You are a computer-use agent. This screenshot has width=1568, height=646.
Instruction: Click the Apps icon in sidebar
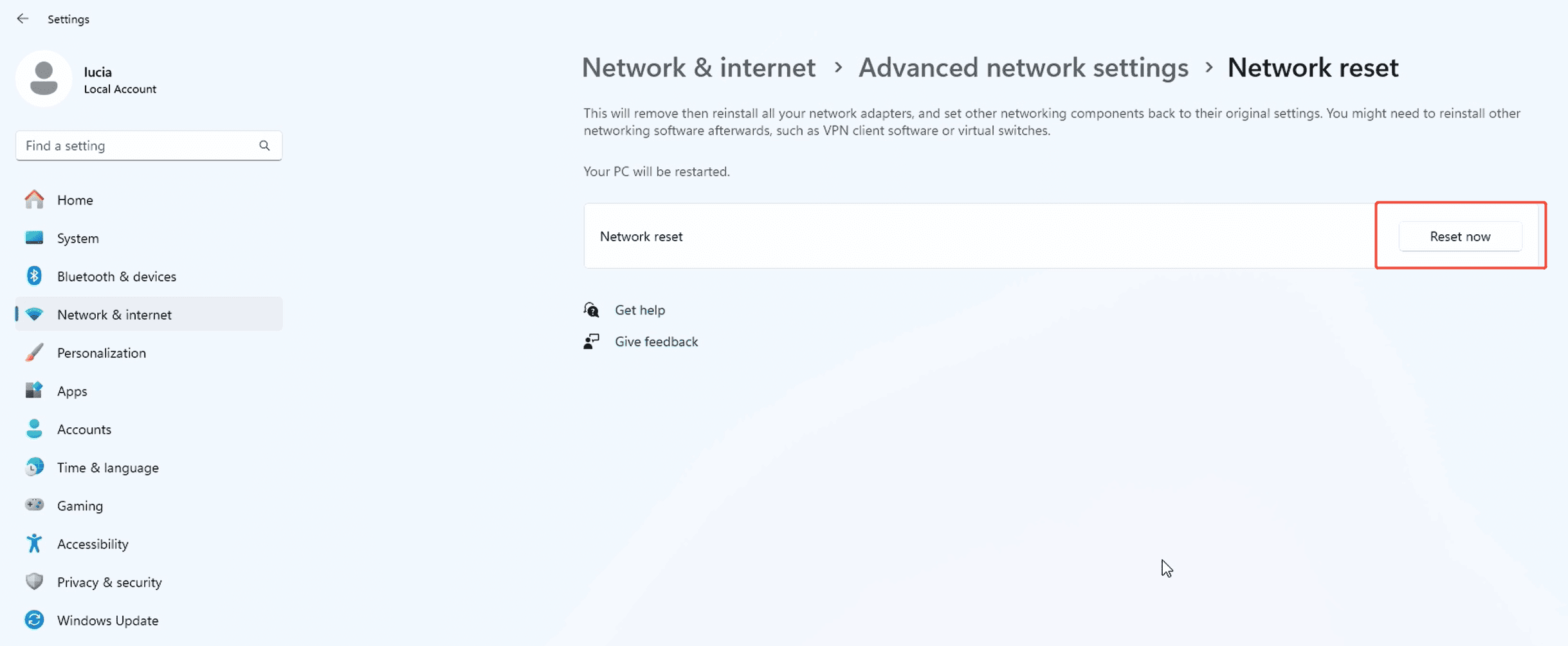[x=33, y=391]
